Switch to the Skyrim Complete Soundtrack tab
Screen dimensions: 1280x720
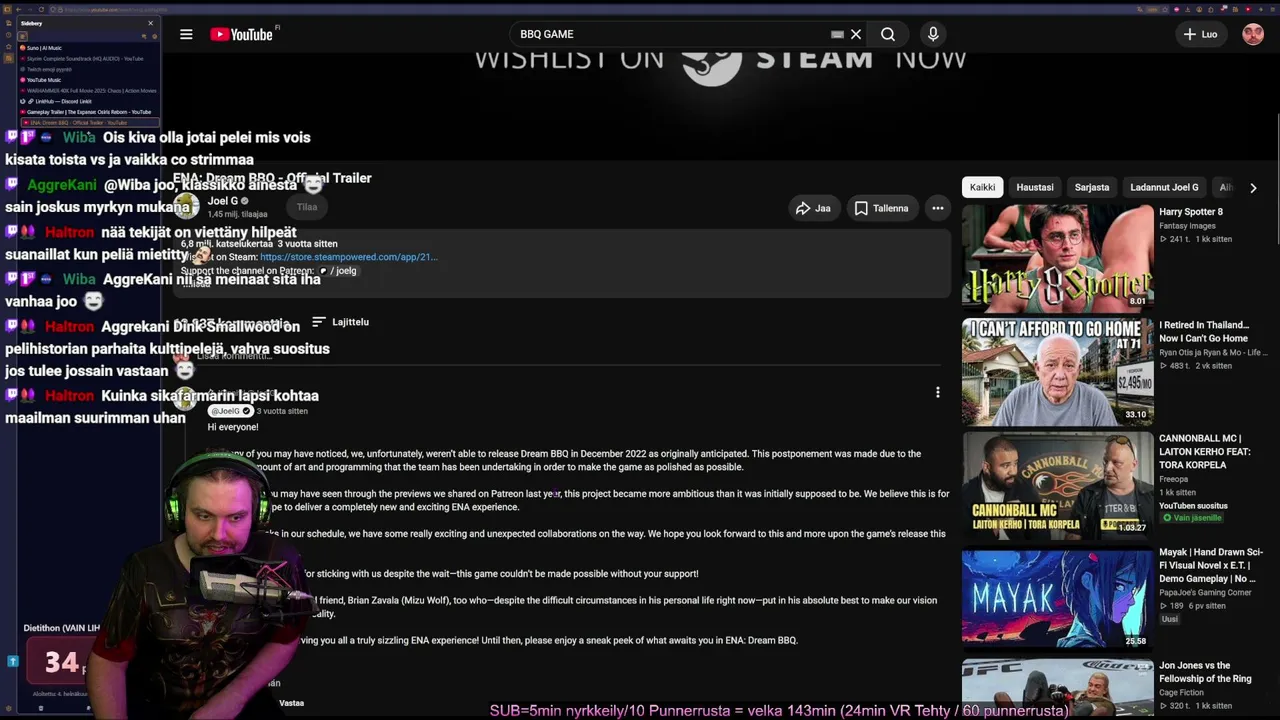(x=87, y=59)
